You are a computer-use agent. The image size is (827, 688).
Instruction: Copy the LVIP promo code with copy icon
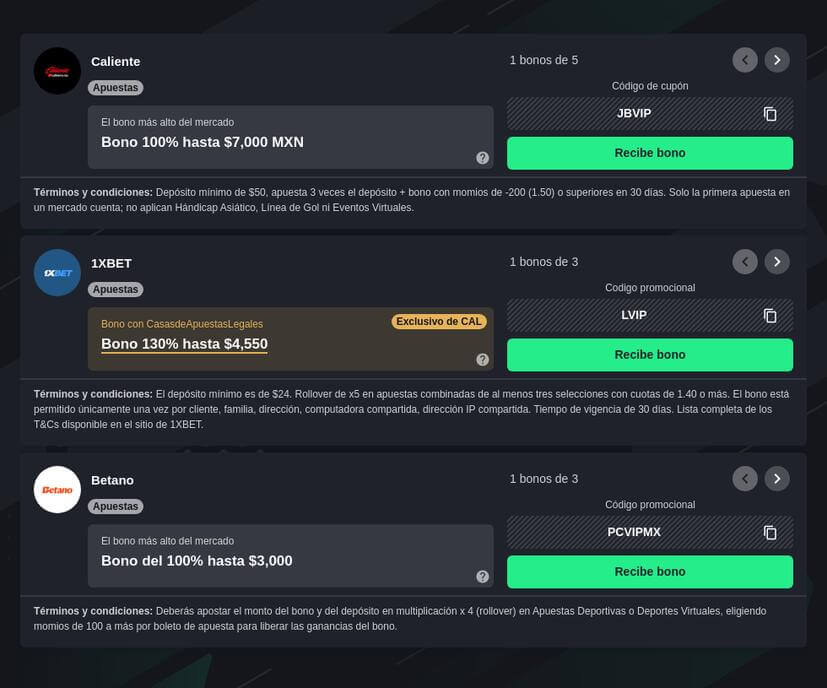click(x=770, y=315)
